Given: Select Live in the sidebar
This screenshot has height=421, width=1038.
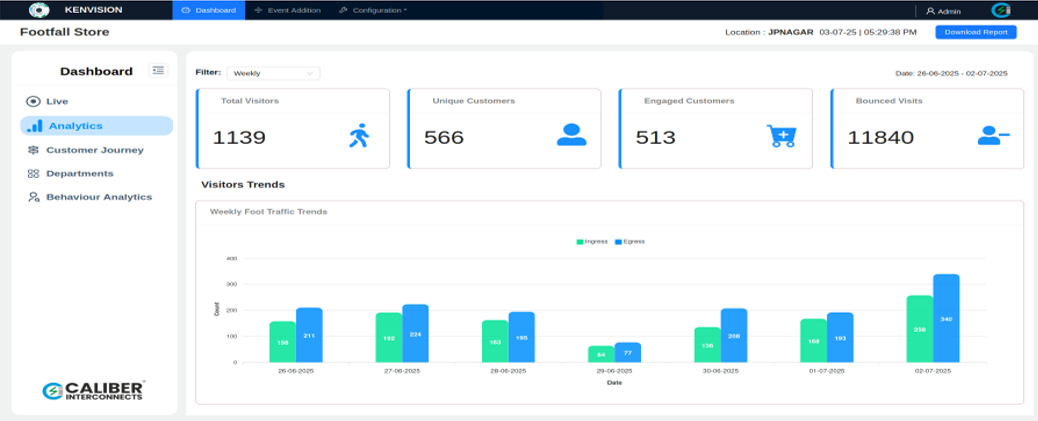Looking at the screenshot, I should point(57,101).
